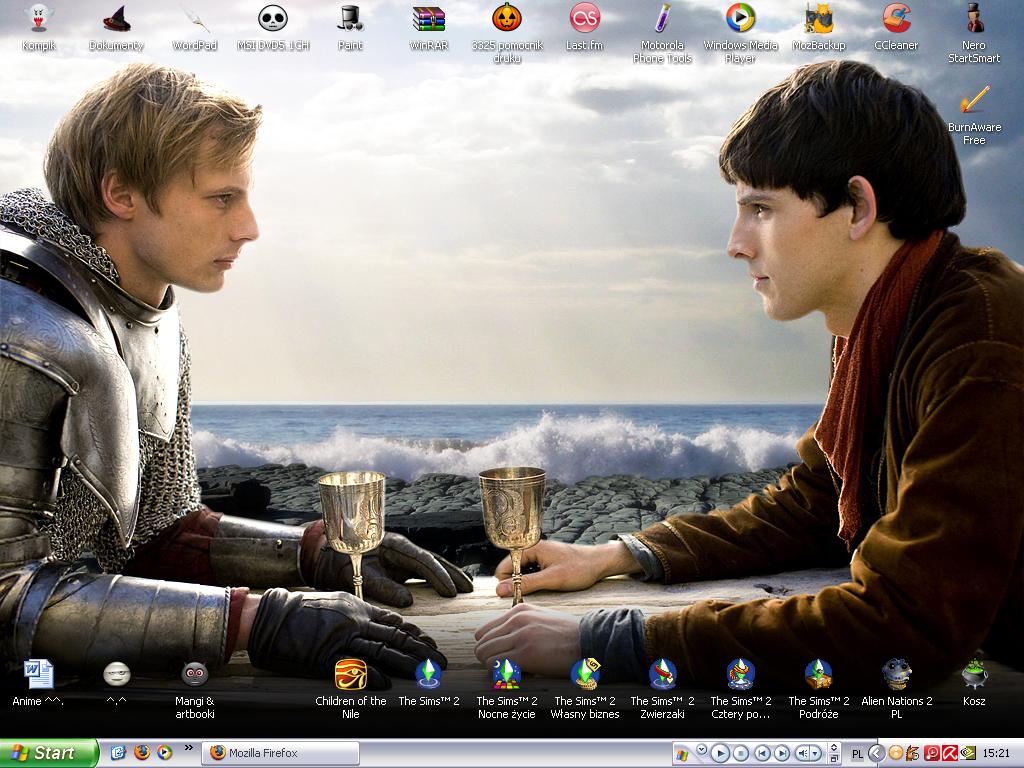Launch WinRAR desktop shortcut
The width and height of the screenshot is (1024, 768).
(x=428, y=27)
